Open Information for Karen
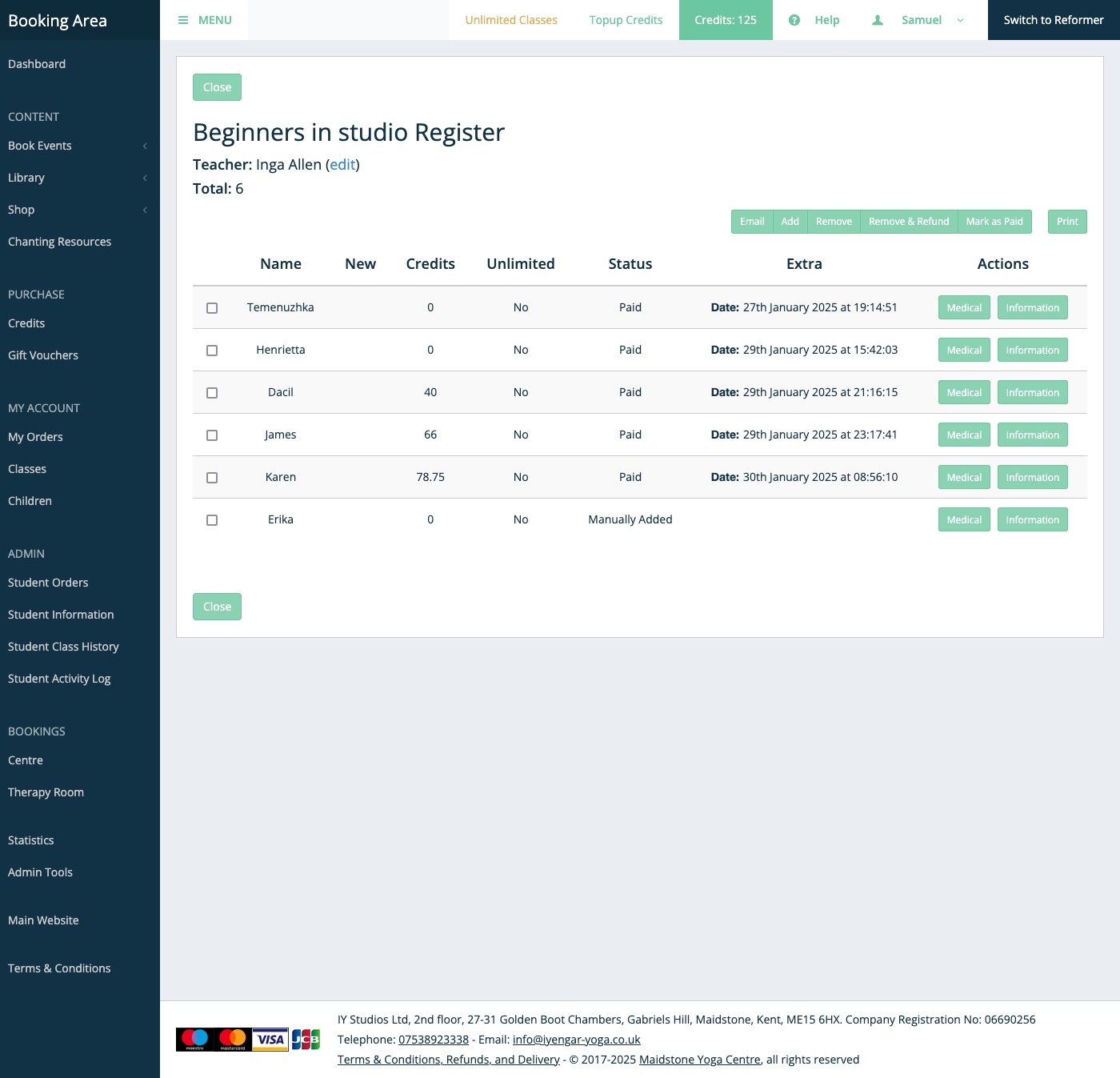Screen dimensions: 1120x1078 (x=1032, y=477)
